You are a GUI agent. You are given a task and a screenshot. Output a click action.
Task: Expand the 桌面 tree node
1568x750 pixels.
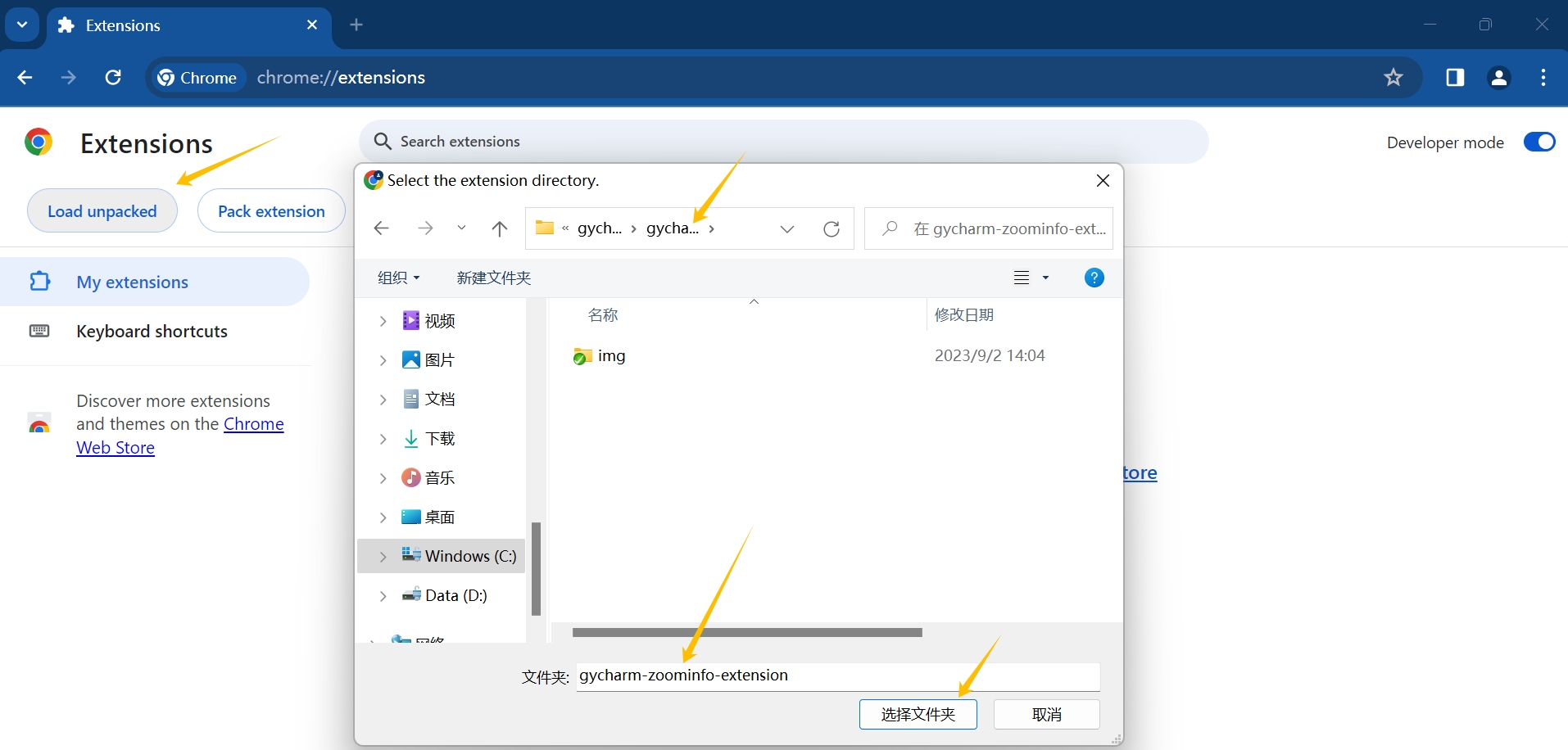383,517
